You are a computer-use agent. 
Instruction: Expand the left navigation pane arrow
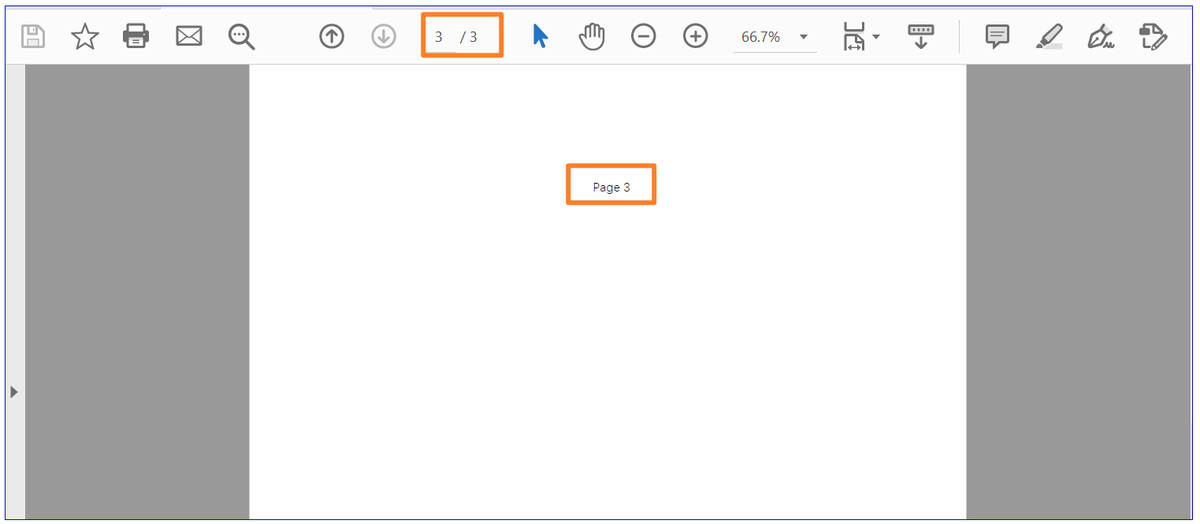coord(14,392)
